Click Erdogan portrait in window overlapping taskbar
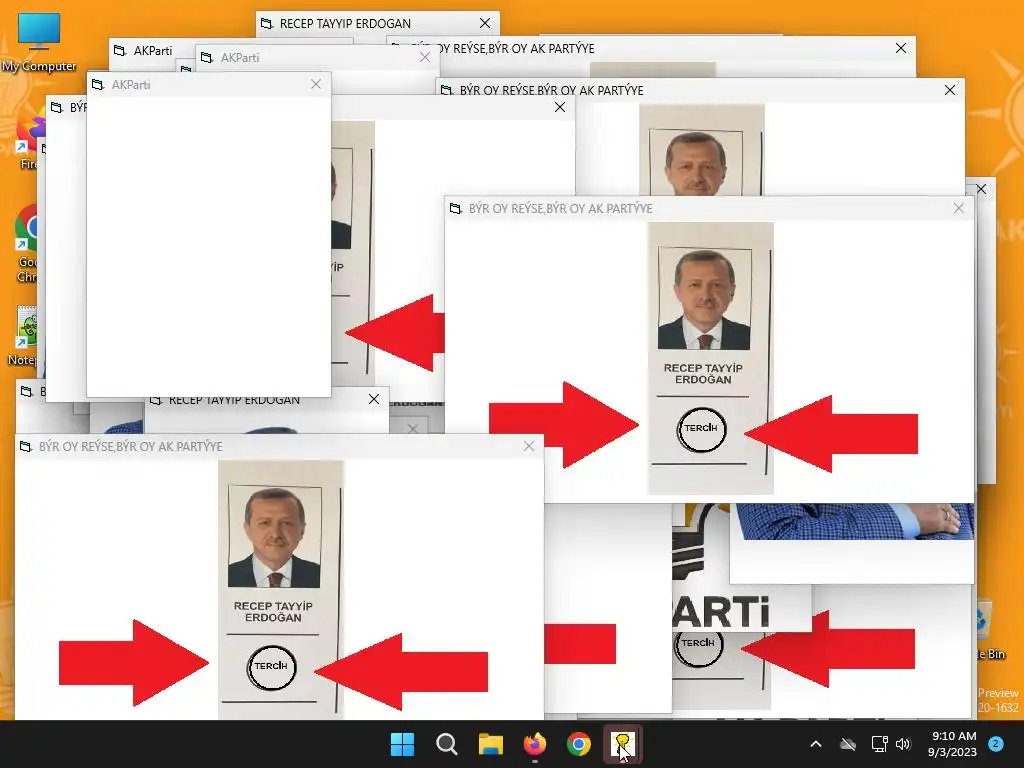This screenshot has height=768, width=1024. (x=274, y=537)
